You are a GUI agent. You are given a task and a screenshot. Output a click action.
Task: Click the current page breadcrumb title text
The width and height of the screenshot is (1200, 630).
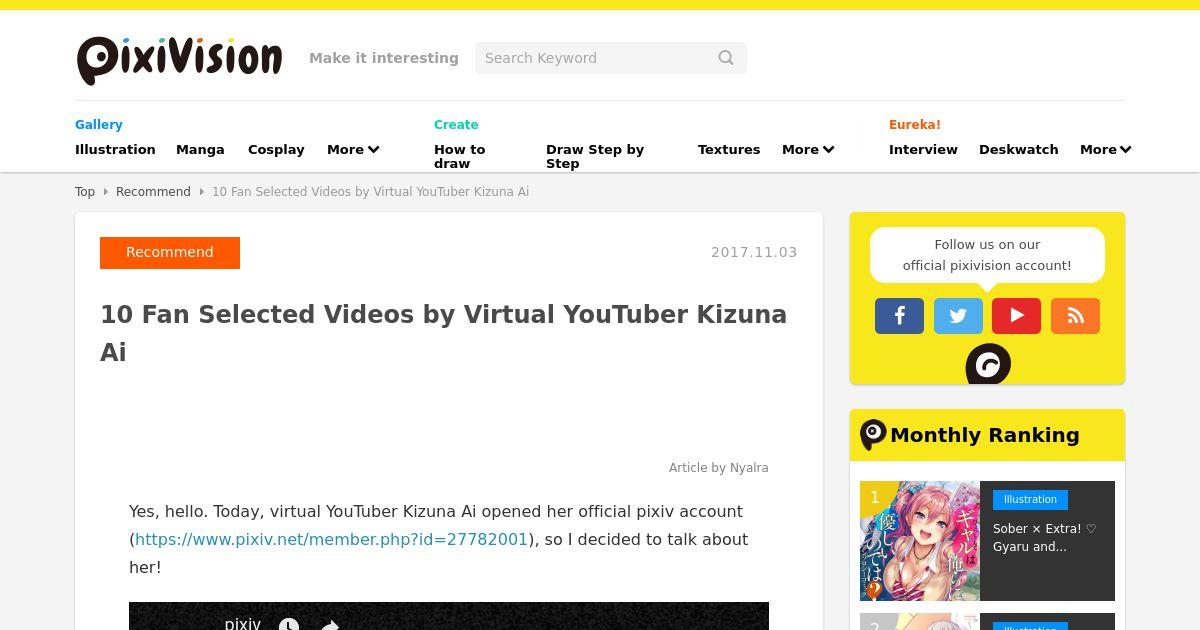[x=370, y=191]
